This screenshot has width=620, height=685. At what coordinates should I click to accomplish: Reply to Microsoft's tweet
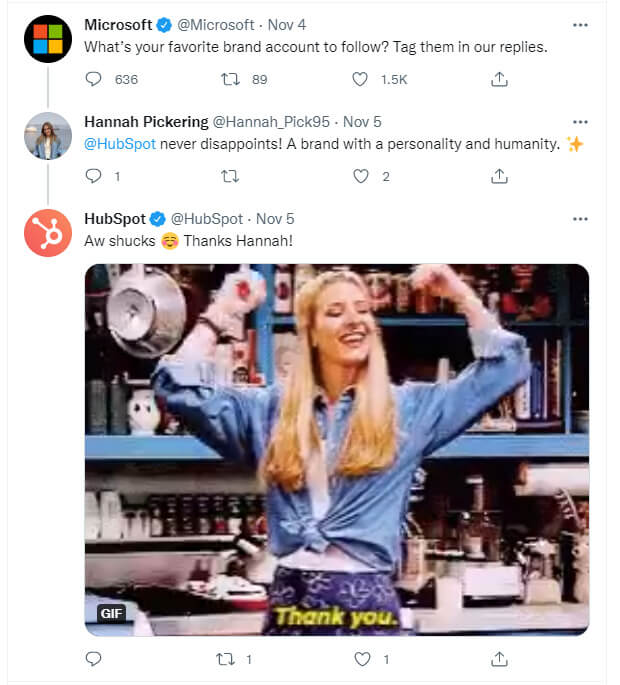(x=94, y=79)
